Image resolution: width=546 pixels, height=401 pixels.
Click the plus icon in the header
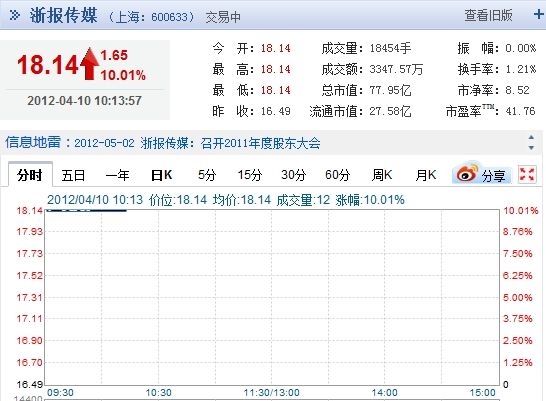click(539, 15)
